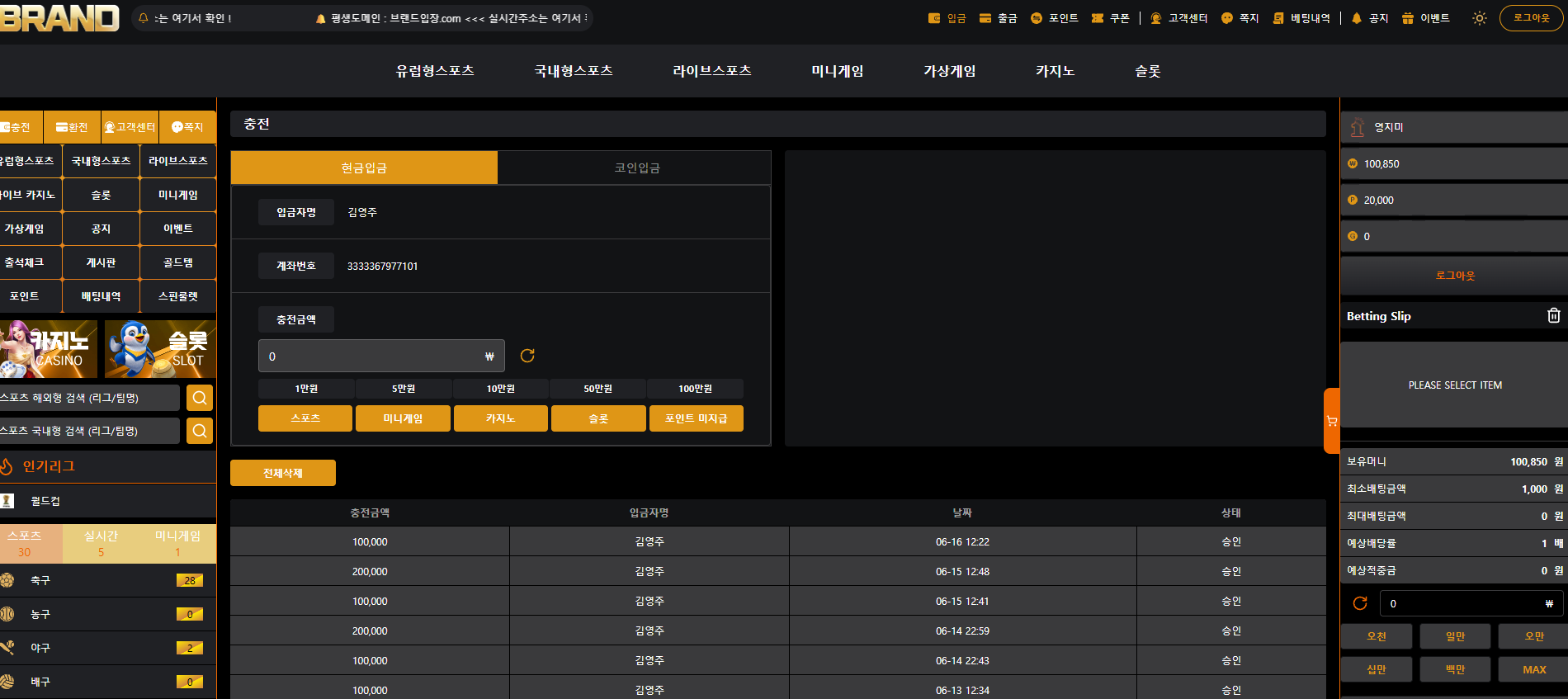Focus the 충전금액 input field
1568x699 pixels.
coord(381,356)
